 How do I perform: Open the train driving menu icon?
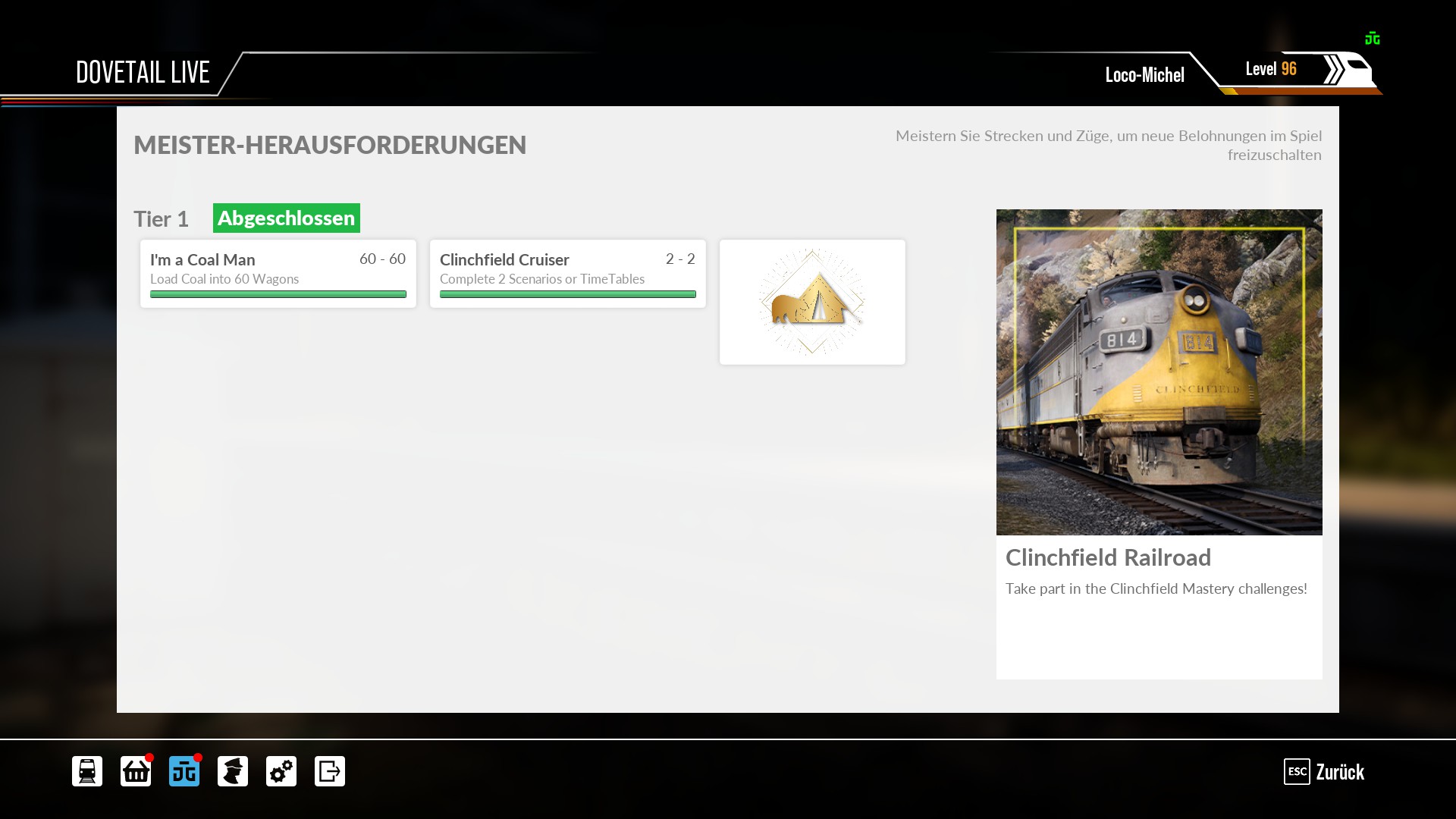pyautogui.click(x=87, y=771)
